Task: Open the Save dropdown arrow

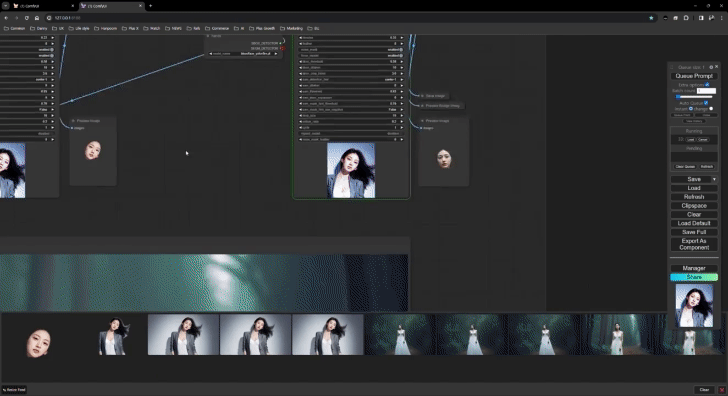Action: tap(715, 179)
